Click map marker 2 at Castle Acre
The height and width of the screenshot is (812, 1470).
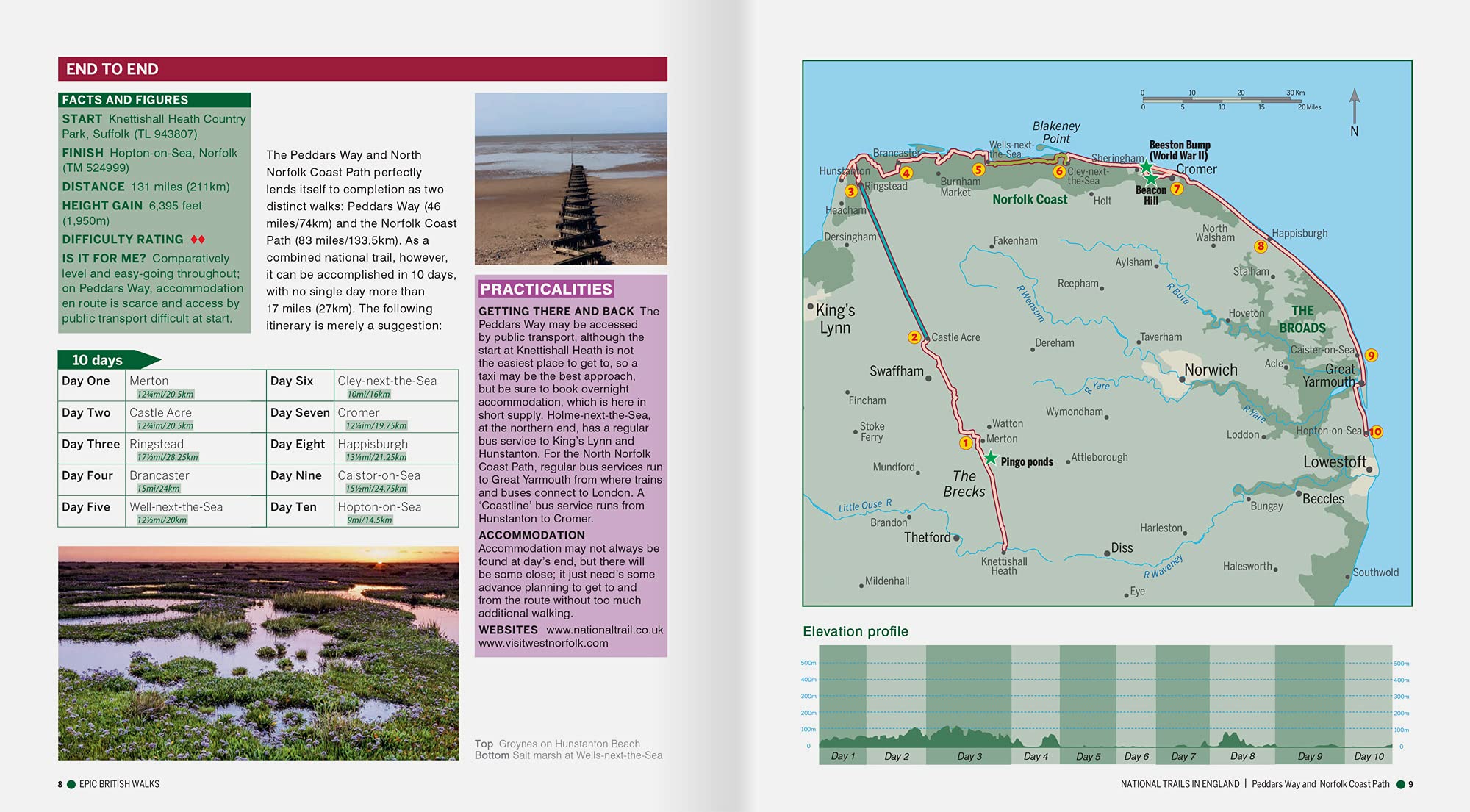pos(914,337)
